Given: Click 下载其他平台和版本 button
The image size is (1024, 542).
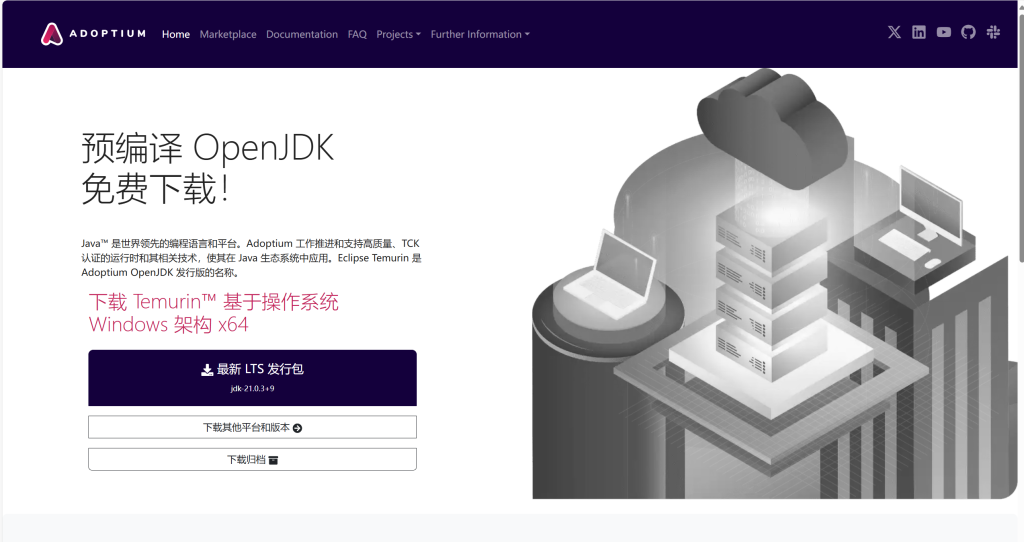Looking at the screenshot, I should point(252,427).
